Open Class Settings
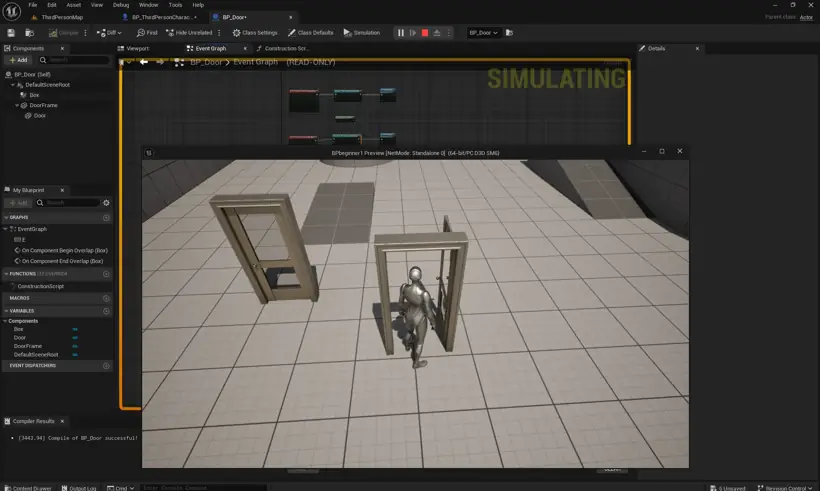 point(255,33)
